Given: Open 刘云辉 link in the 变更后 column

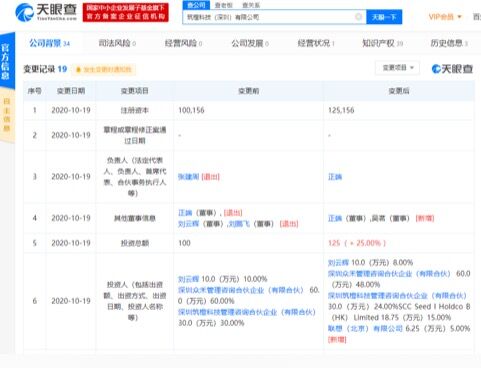Looking at the screenshot, I should tap(338, 263).
